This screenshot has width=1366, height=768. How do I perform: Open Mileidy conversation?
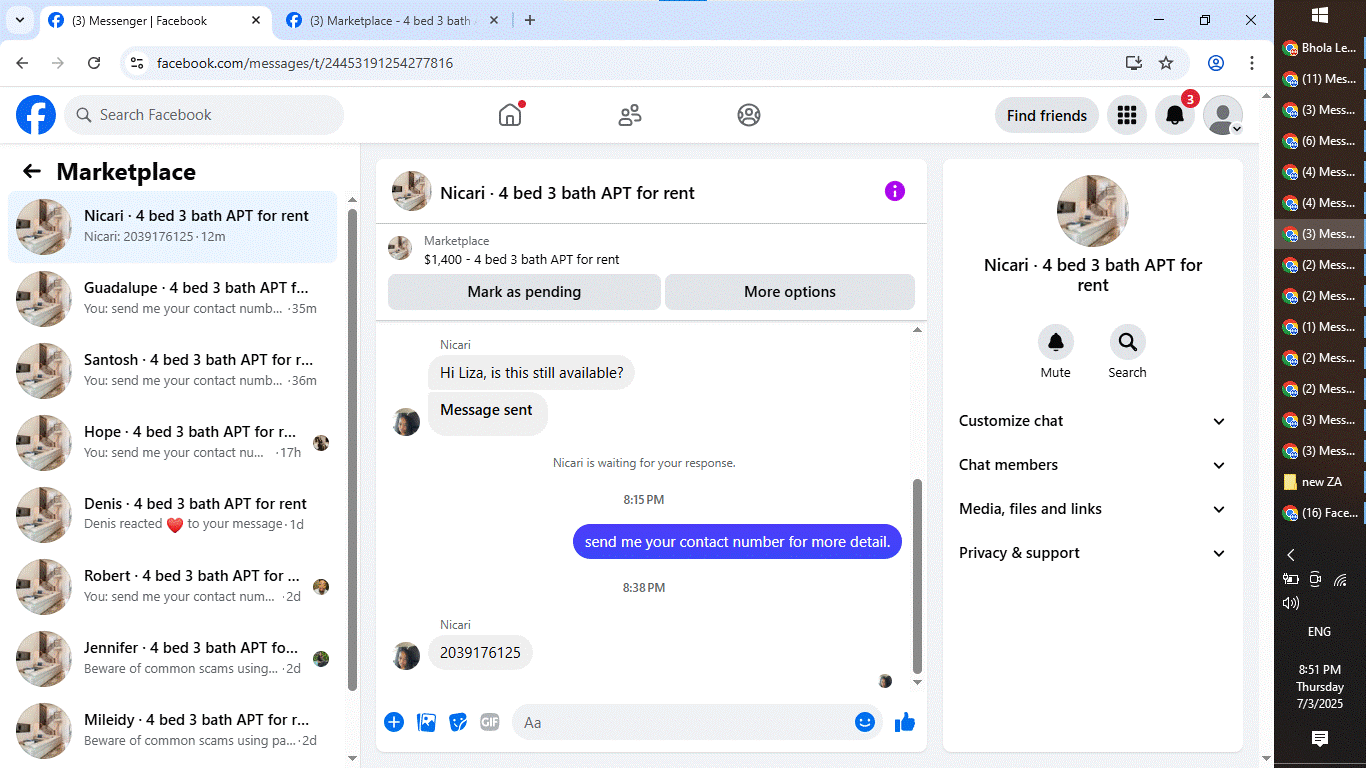[173, 730]
